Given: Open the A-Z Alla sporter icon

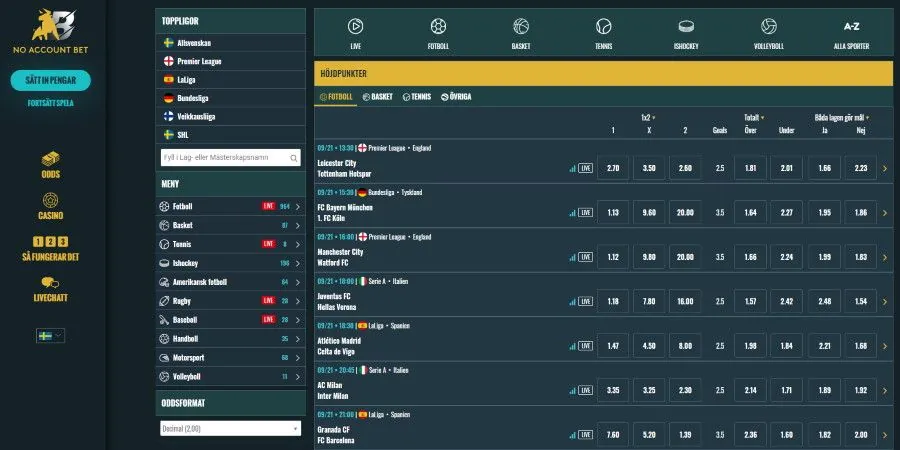Looking at the screenshot, I should click(851, 26).
